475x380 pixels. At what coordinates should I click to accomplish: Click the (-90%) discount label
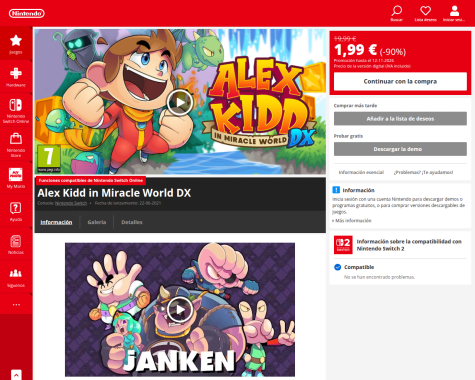click(x=393, y=52)
